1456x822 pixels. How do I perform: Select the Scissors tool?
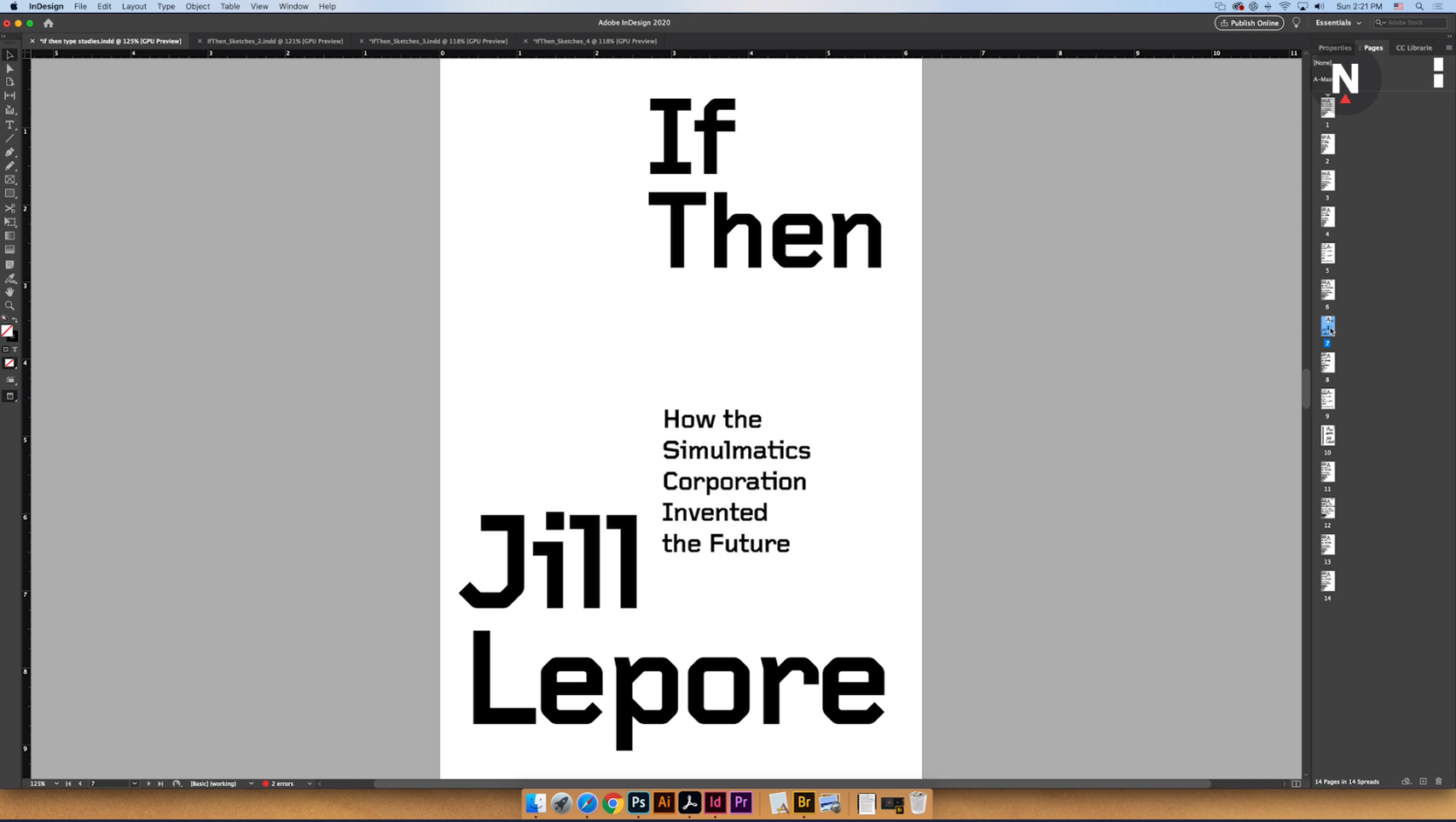click(10, 208)
